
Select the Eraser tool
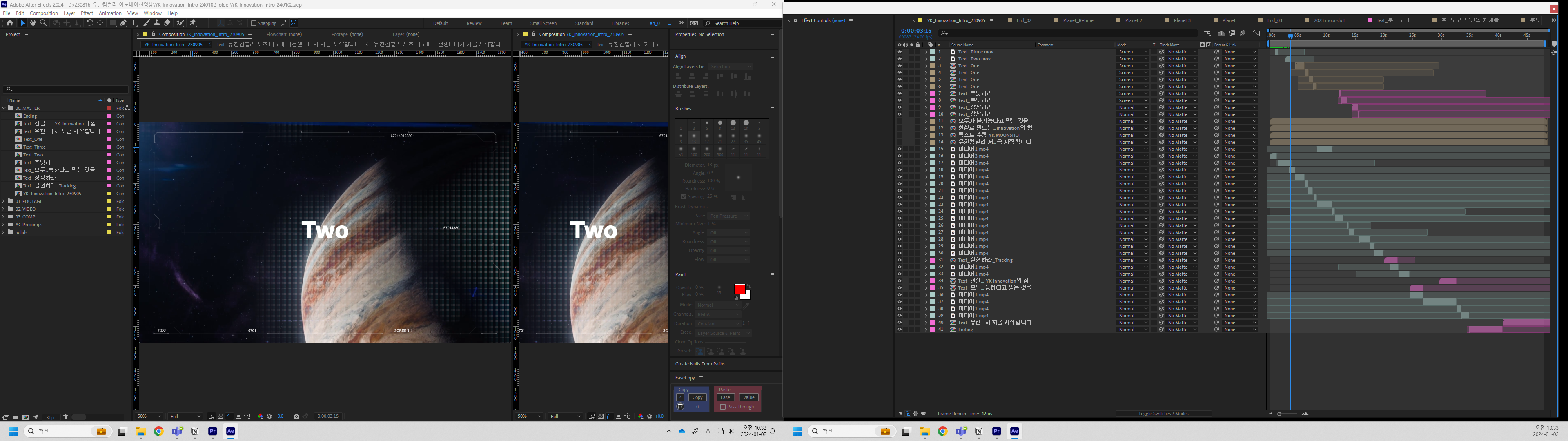click(168, 23)
